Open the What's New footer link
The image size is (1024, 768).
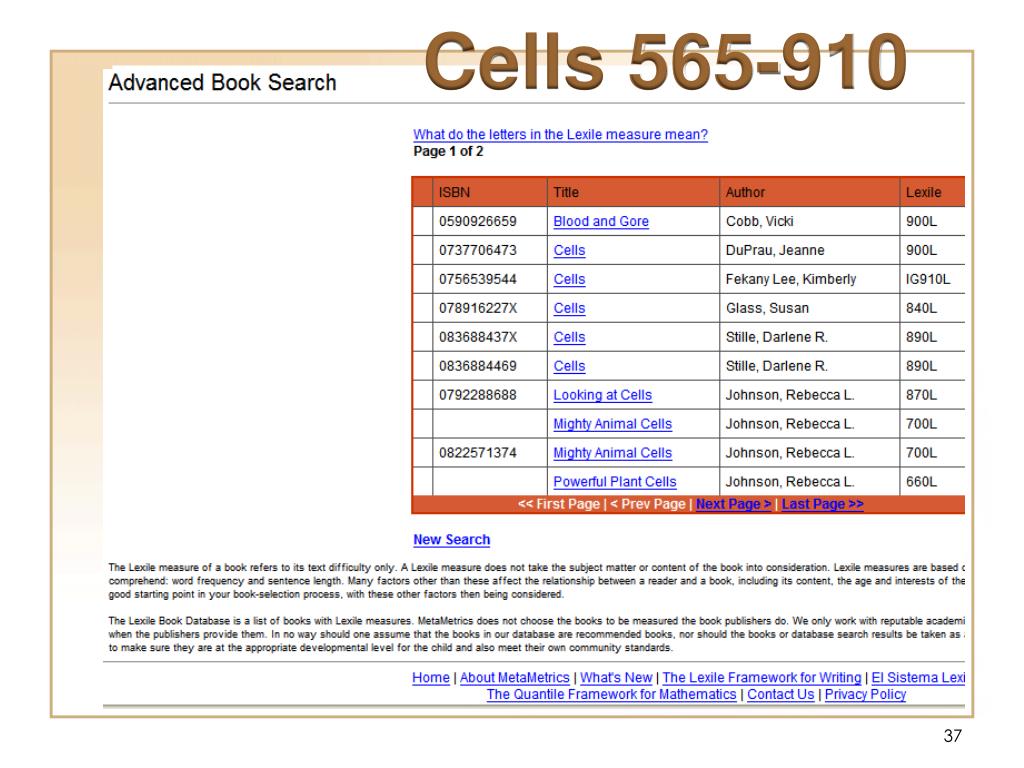coord(616,678)
